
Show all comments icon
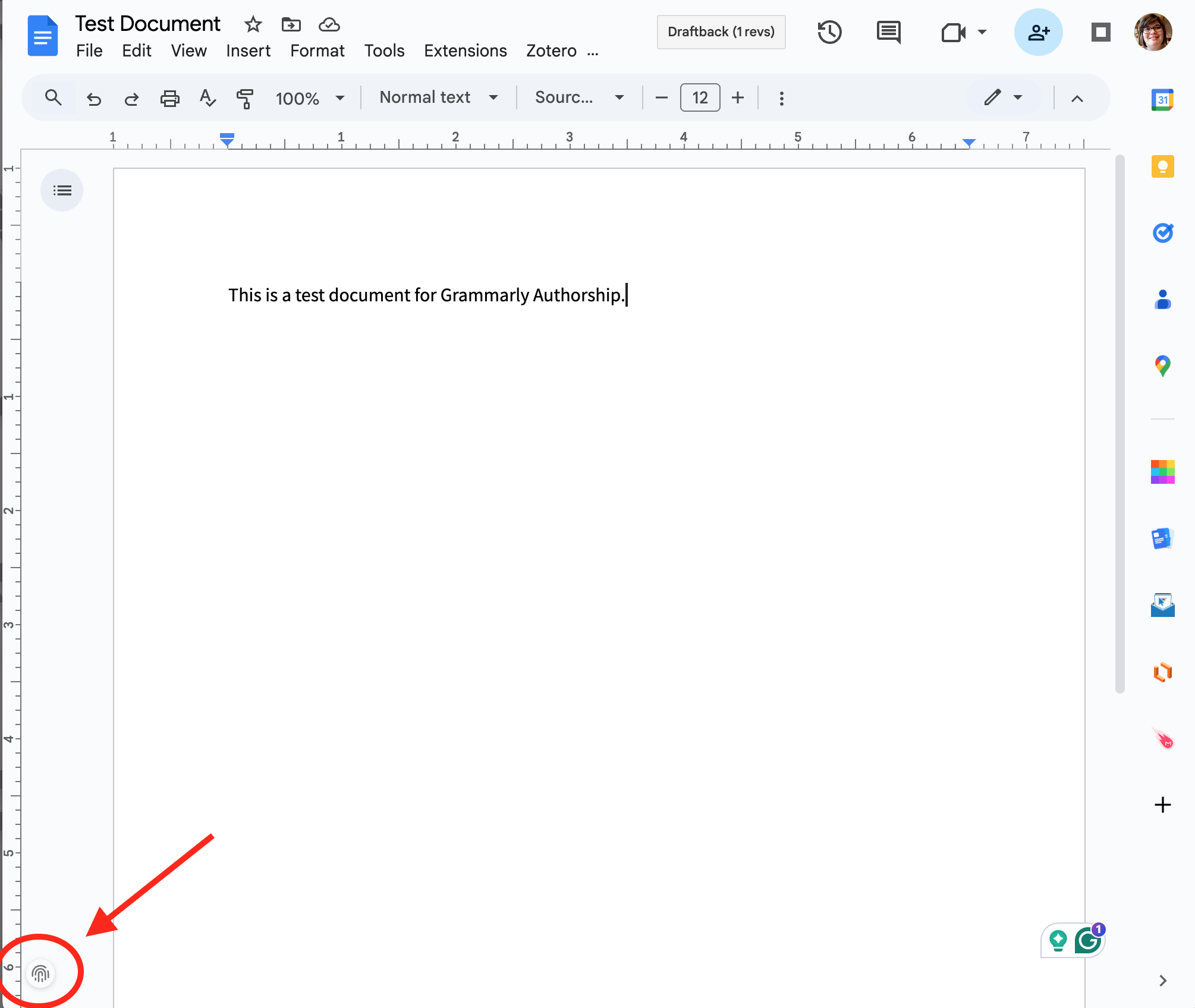[x=889, y=32]
